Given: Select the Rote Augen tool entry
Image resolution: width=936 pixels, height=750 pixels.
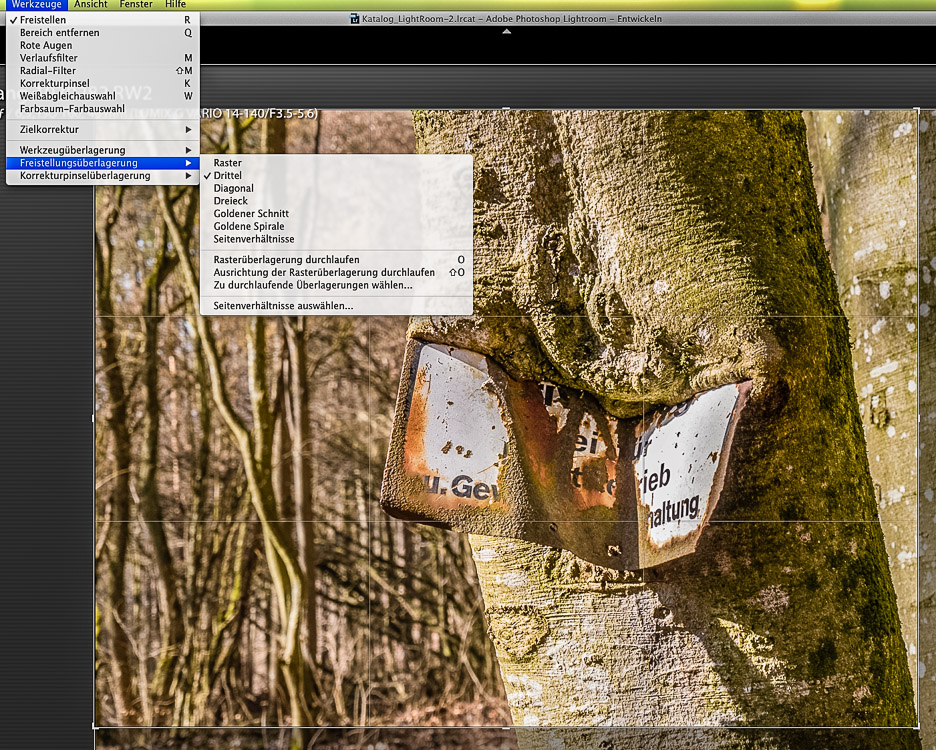Looking at the screenshot, I should pos(103,45).
